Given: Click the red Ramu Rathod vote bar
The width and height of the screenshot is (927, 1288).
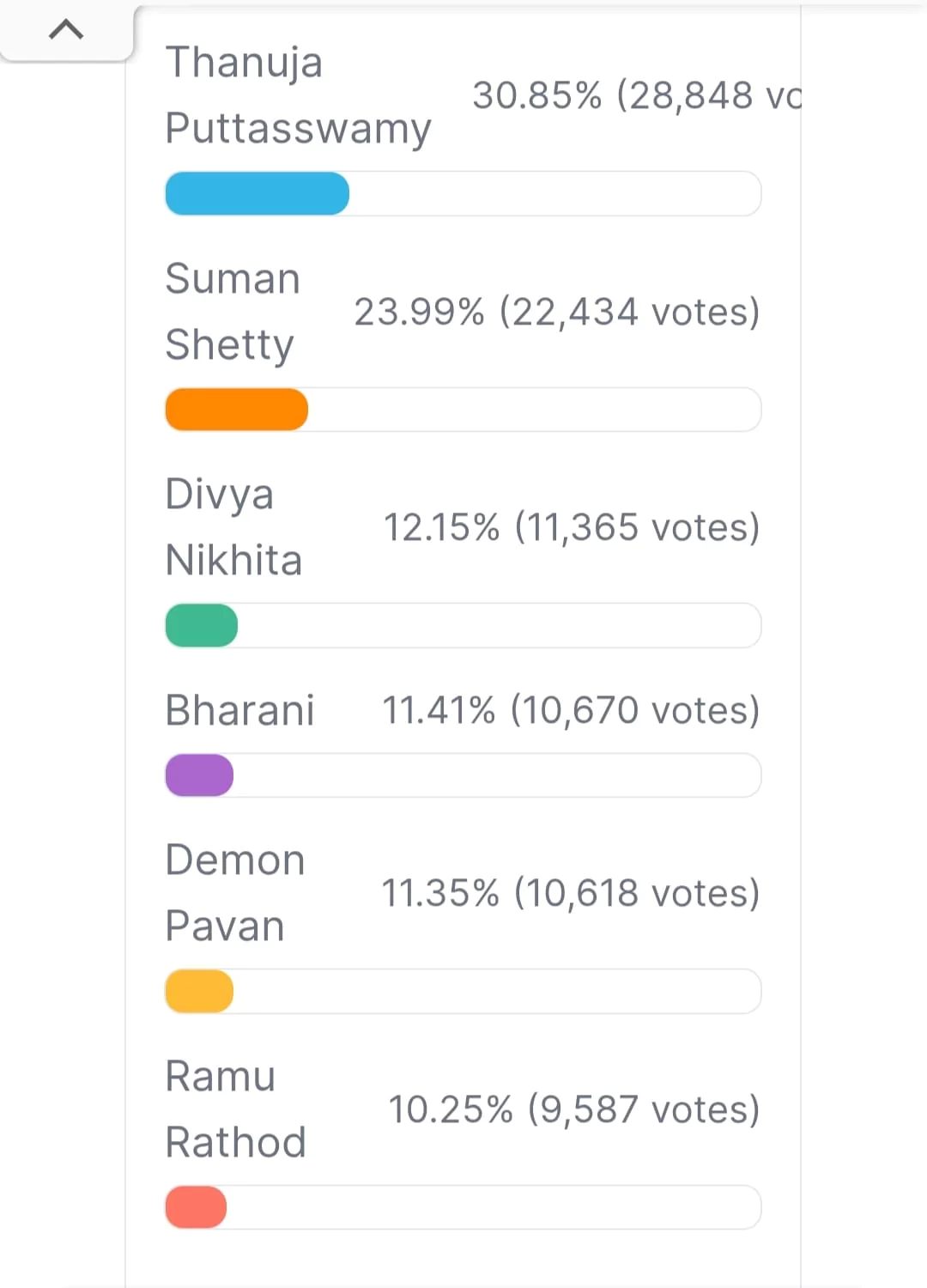Looking at the screenshot, I should 196,1207.
